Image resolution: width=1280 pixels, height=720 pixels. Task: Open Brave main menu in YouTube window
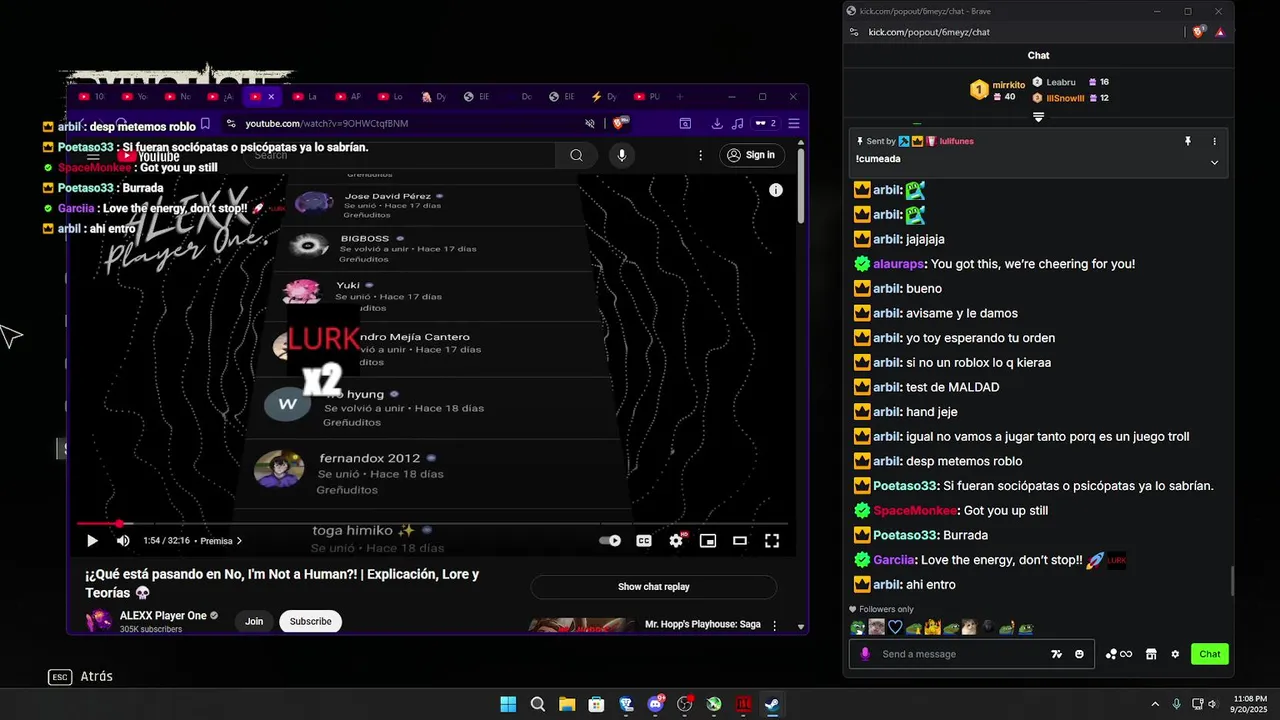point(794,123)
